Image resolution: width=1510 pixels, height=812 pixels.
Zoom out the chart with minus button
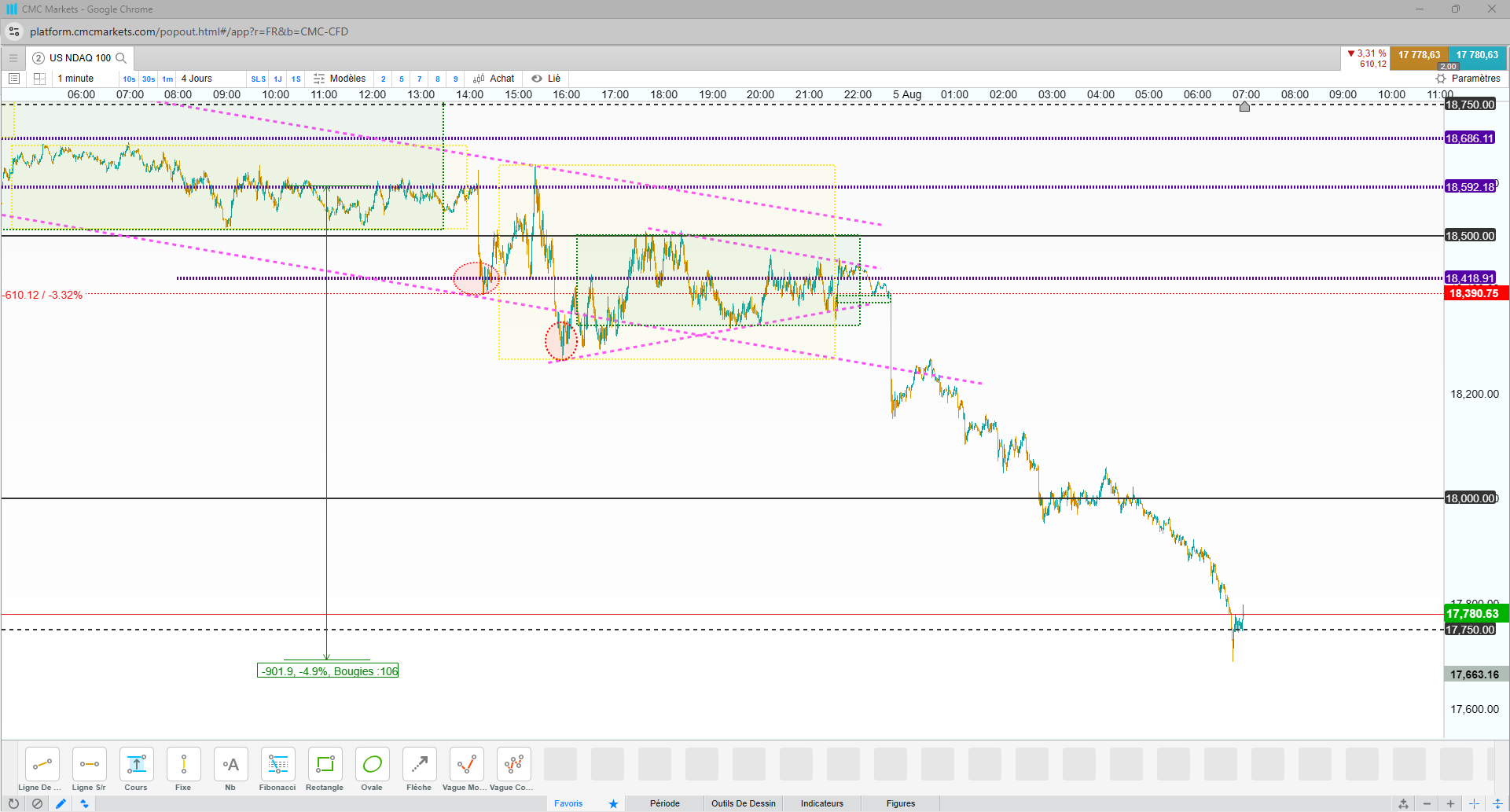[1427, 803]
